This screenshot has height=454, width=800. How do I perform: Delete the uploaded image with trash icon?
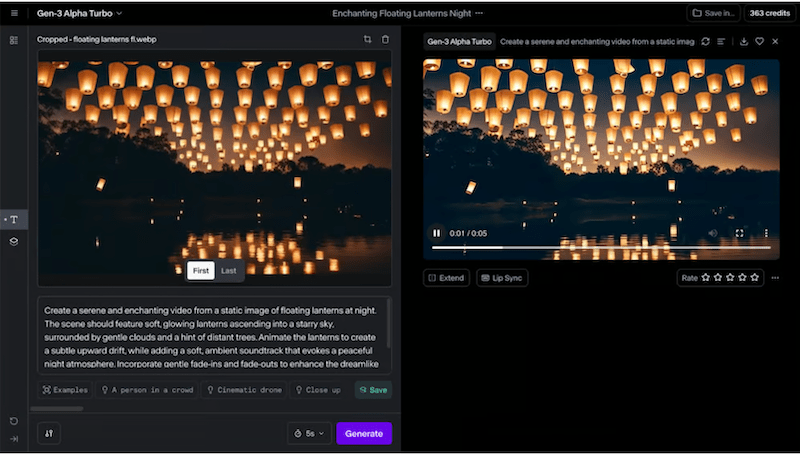[x=385, y=40]
